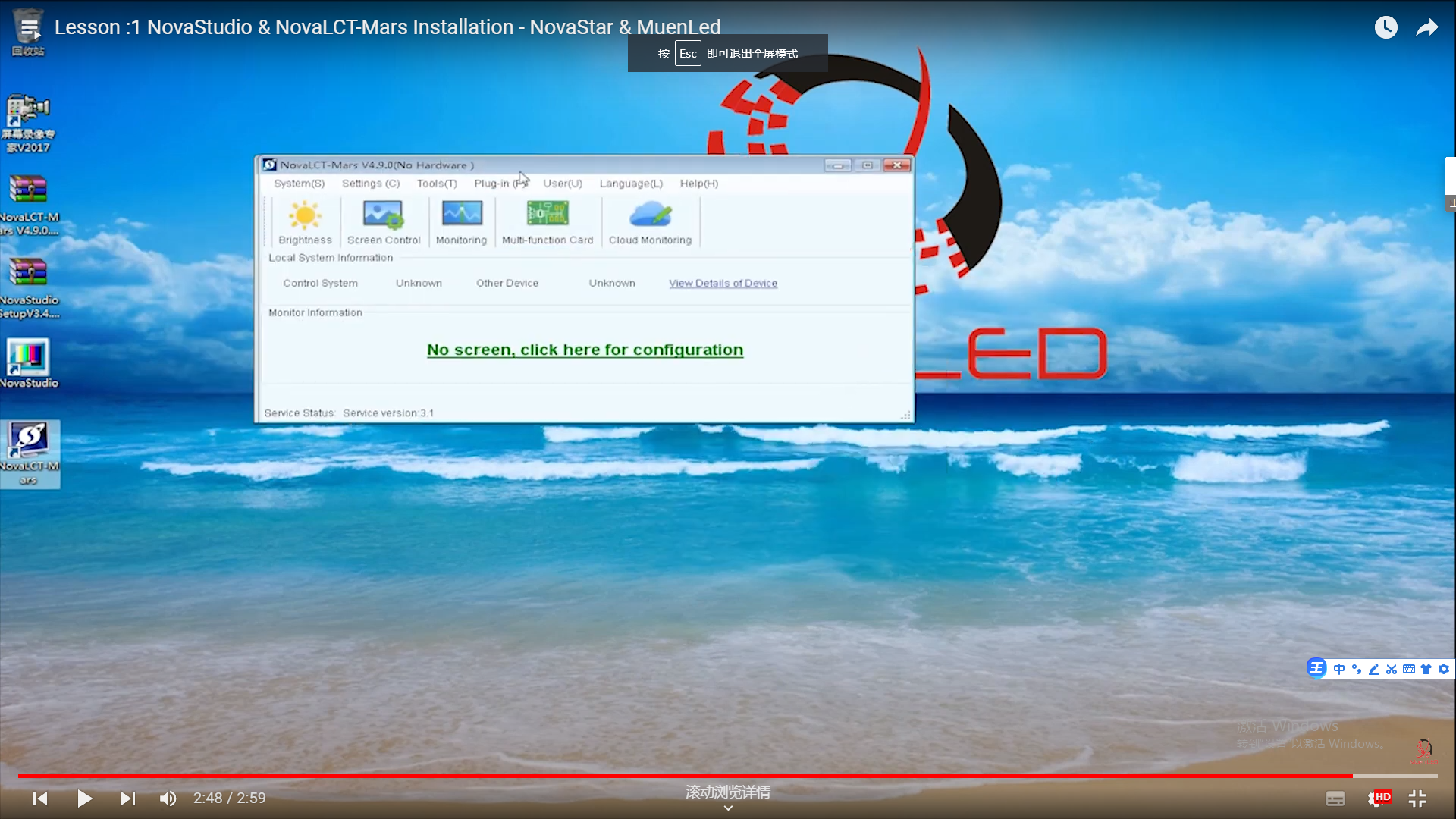Expand the scroll-for-details chevron below the video
The image size is (1456, 819).
[728, 808]
